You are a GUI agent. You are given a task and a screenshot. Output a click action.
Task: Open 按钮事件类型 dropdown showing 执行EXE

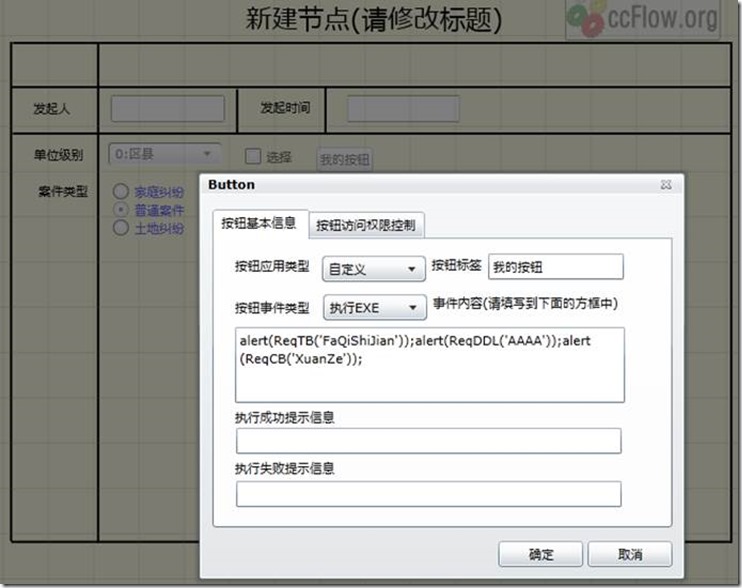coord(374,307)
